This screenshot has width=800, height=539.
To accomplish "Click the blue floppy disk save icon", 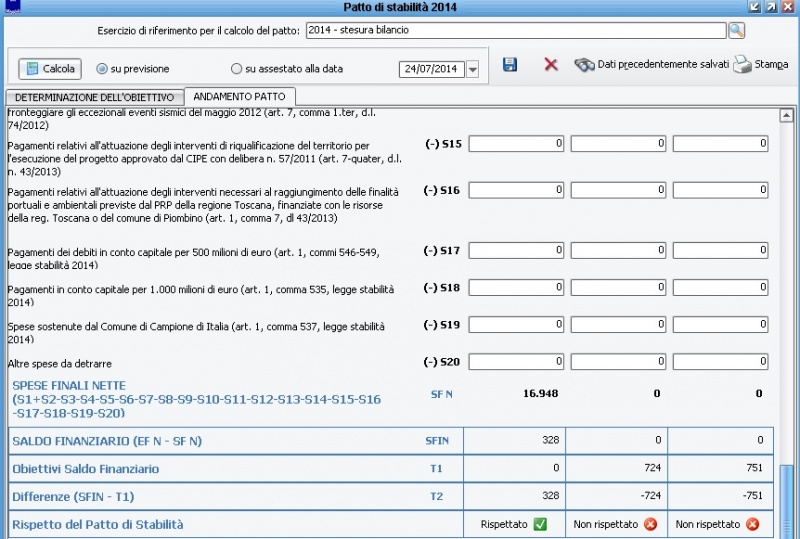I will pyautogui.click(x=510, y=65).
